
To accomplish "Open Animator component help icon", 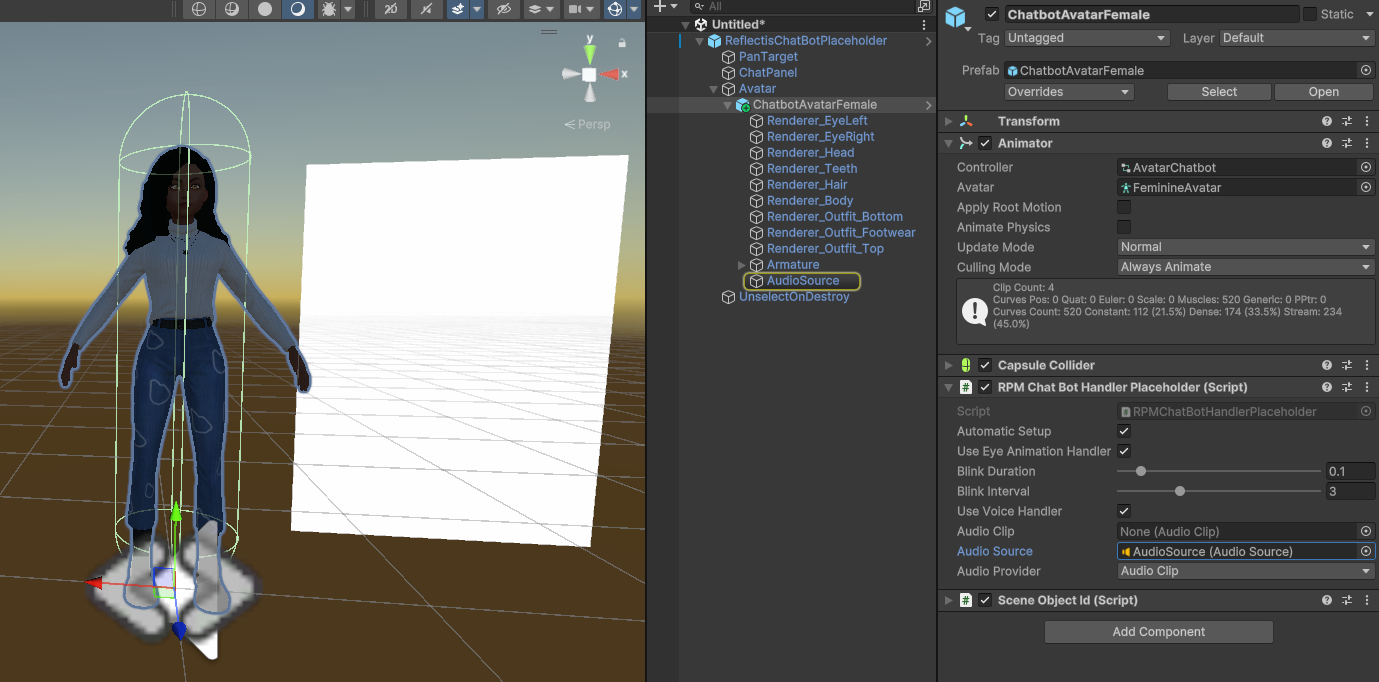I will 1326,143.
